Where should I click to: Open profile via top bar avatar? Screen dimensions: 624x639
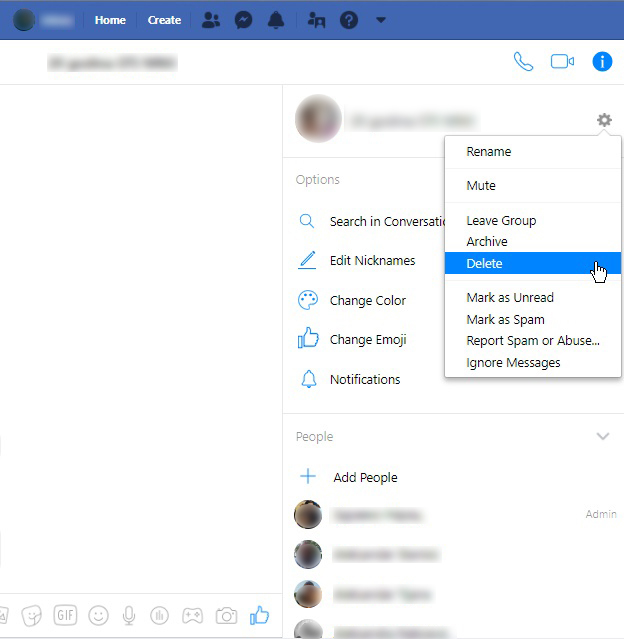click(24, 20)
